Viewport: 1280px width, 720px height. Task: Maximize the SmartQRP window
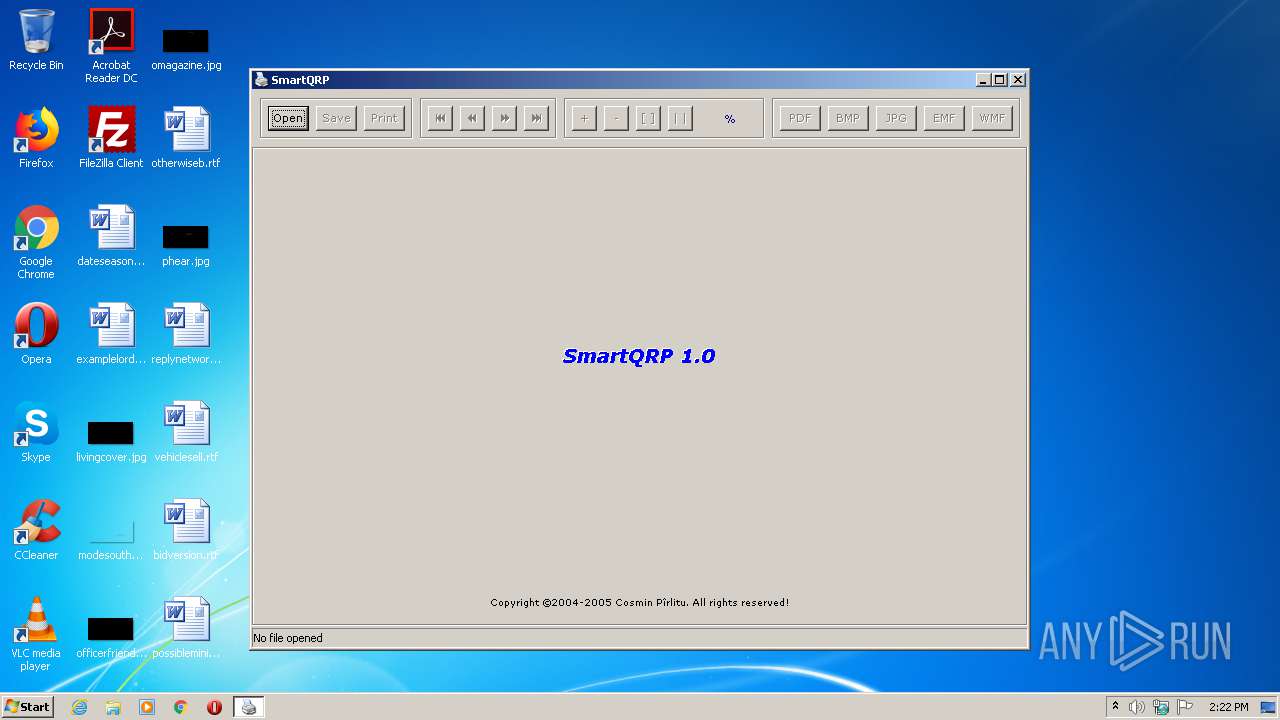(x=1000, y=80)
